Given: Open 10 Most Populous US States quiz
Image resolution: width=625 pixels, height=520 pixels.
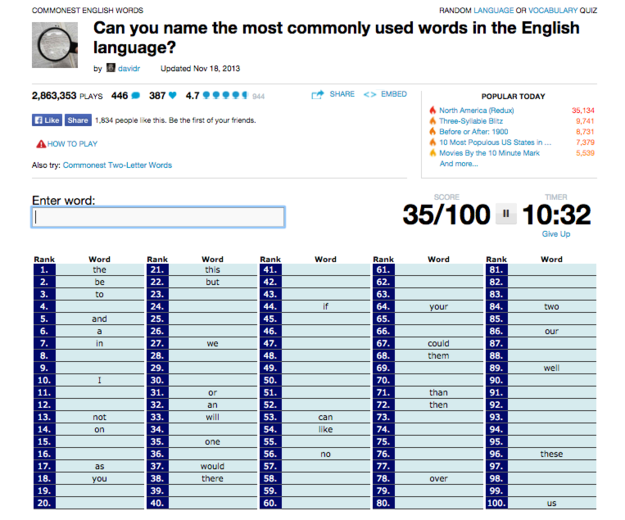Looking at the screenshot, I should point(495,142).
